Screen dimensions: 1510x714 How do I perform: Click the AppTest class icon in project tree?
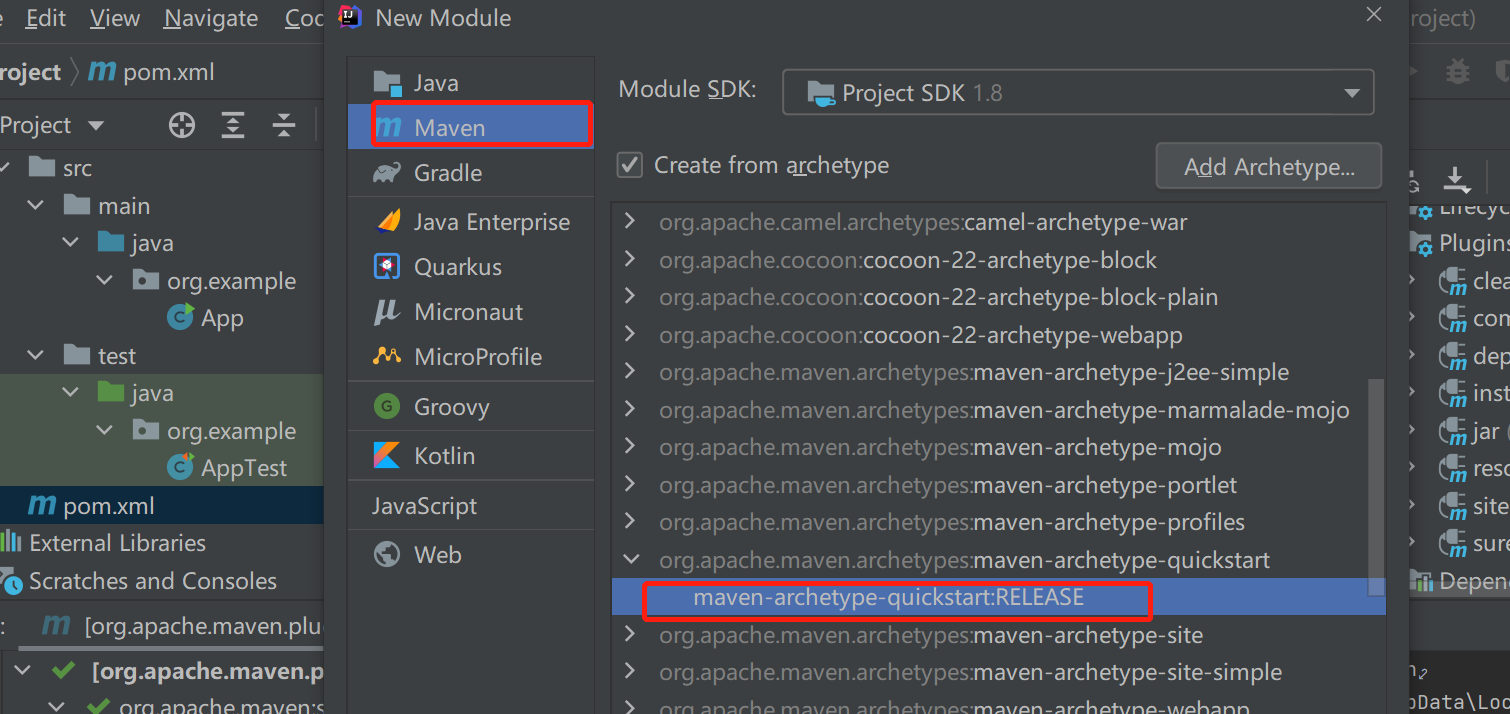pos(181,467)
